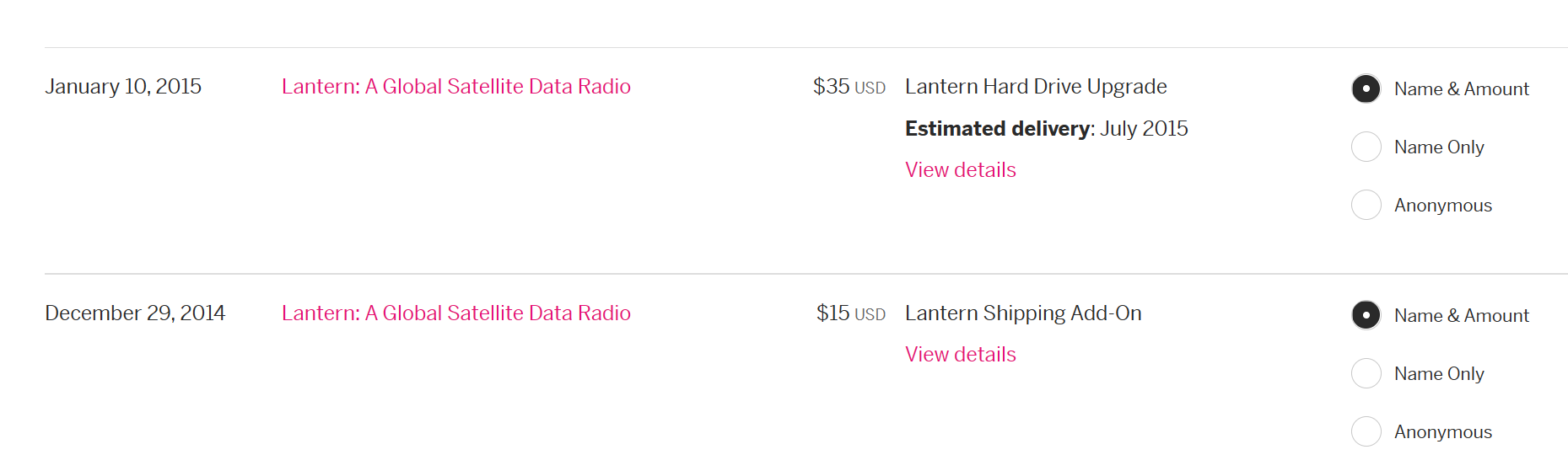The width and height of the screenshot is (1568, 471).
Task: Click Name & Amount label text in $15 row
Action: coord(1462,316)
